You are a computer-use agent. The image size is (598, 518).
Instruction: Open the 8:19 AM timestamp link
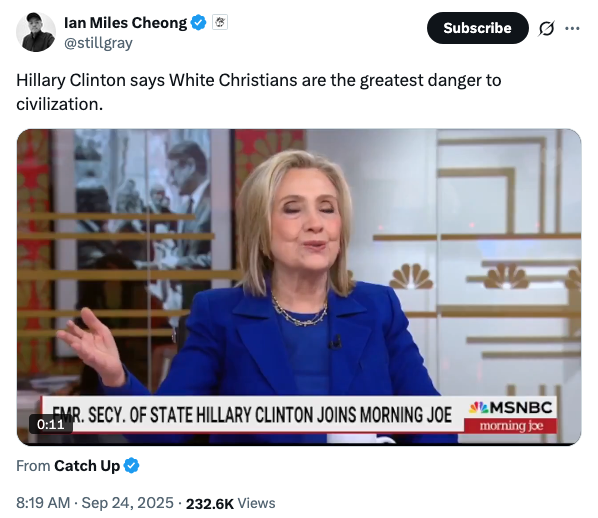pos(43,503)
